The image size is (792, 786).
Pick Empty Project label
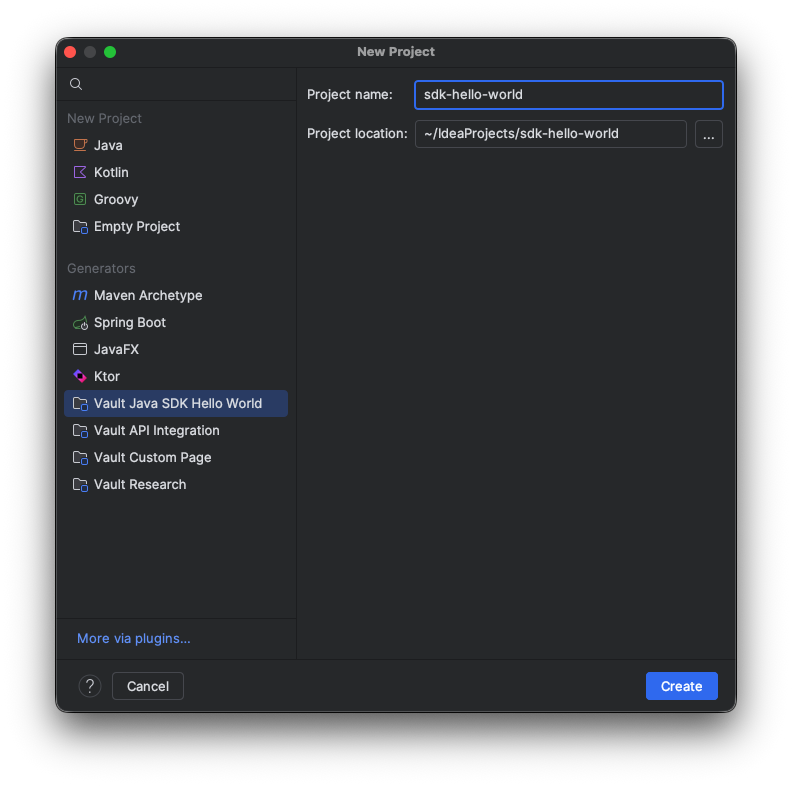tap(137, 227)
